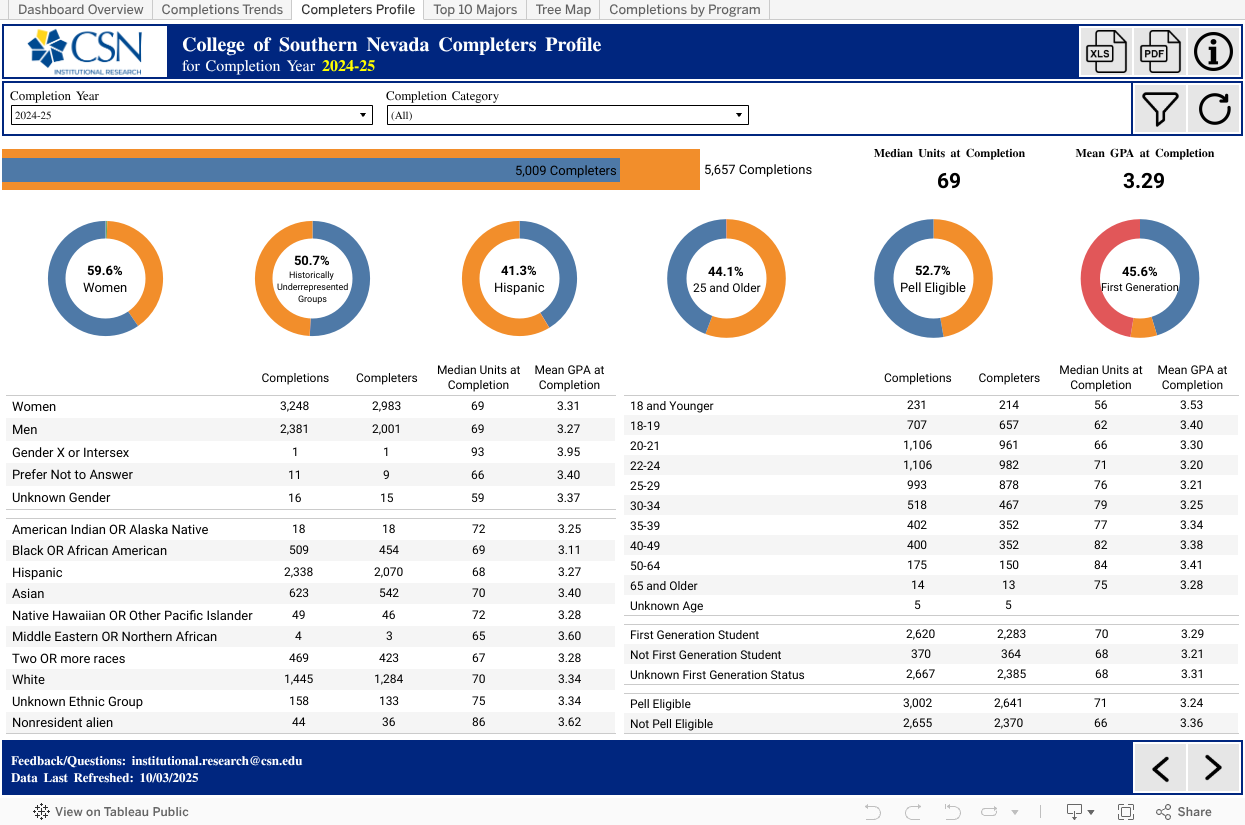
Task: Export data using the XLS icon
Action: [x=1105, y=52]
